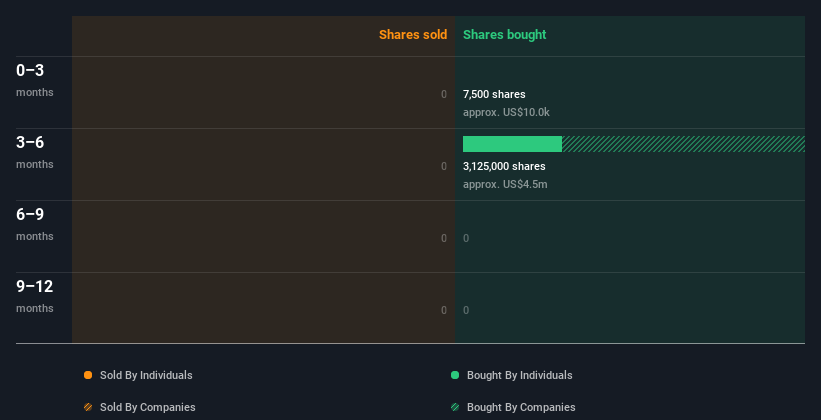
Task: Click the solid green bar in 3–6 months row
Action: [512, 144]
